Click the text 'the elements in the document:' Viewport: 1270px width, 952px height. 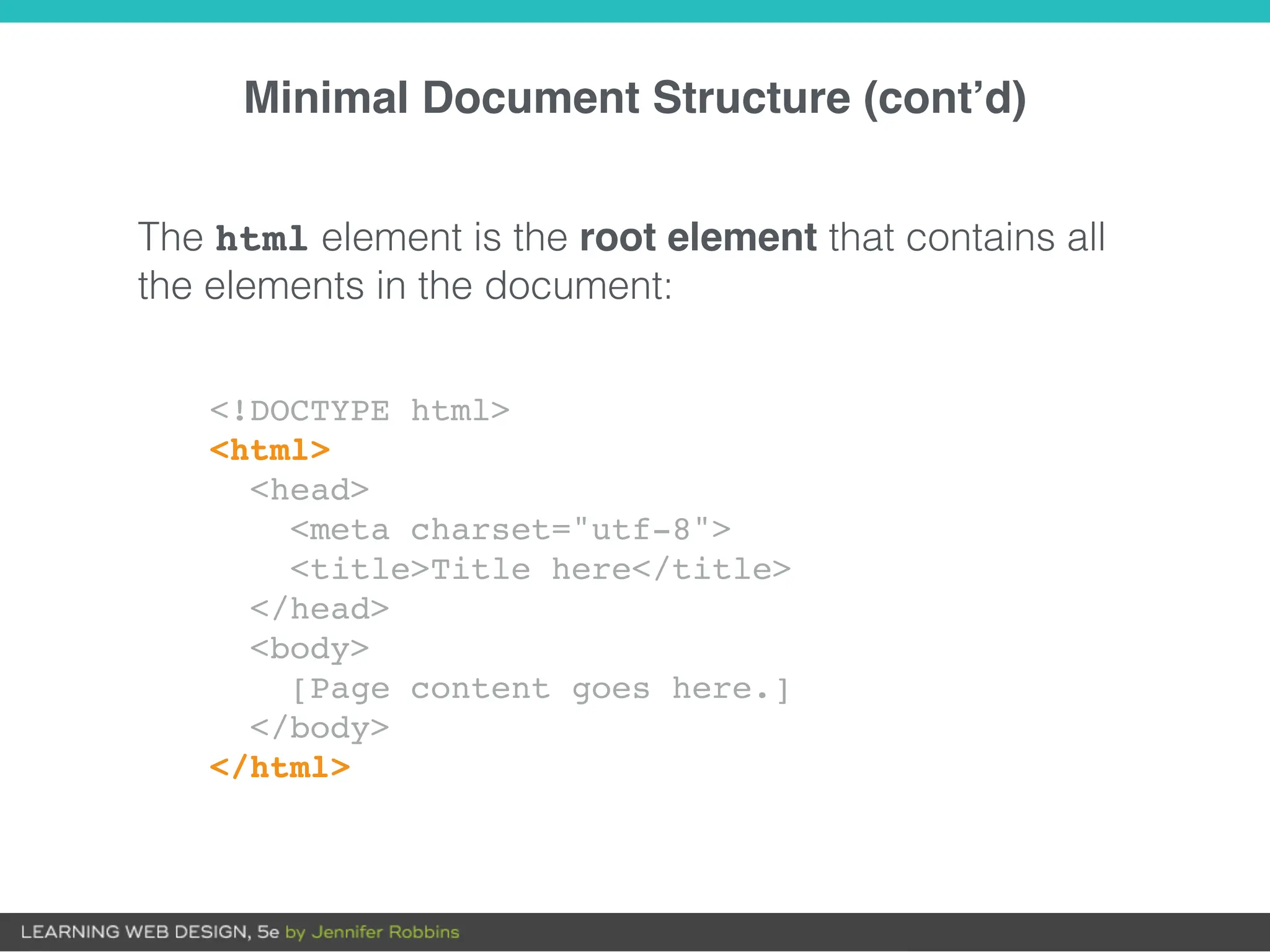(x=405, y=286)
